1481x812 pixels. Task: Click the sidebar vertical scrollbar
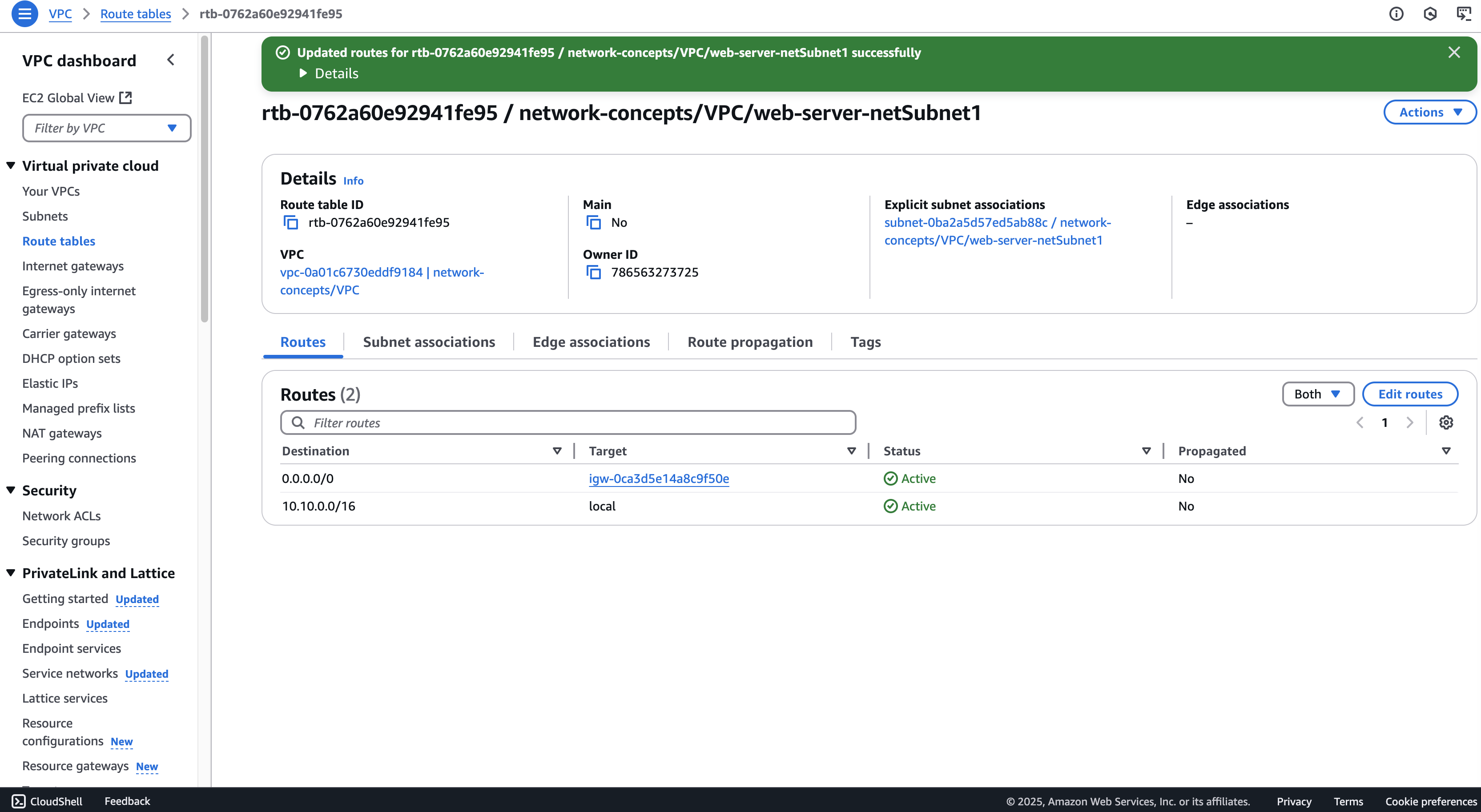[204, 179]
